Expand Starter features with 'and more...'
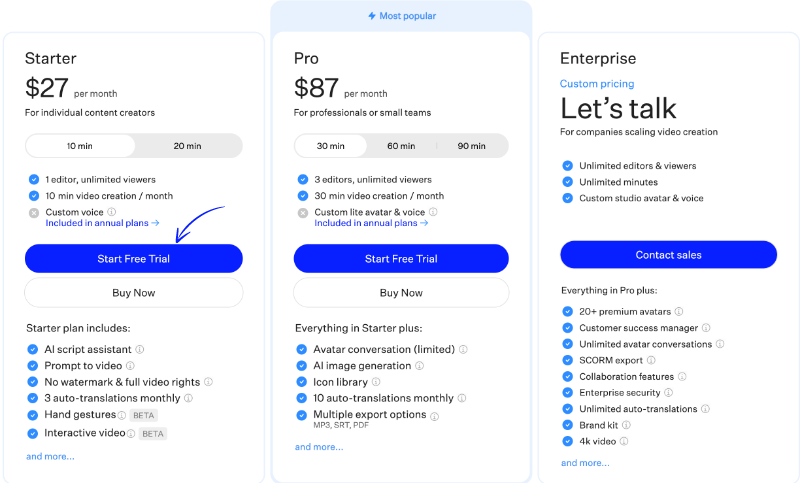 [x=50, y=456]
